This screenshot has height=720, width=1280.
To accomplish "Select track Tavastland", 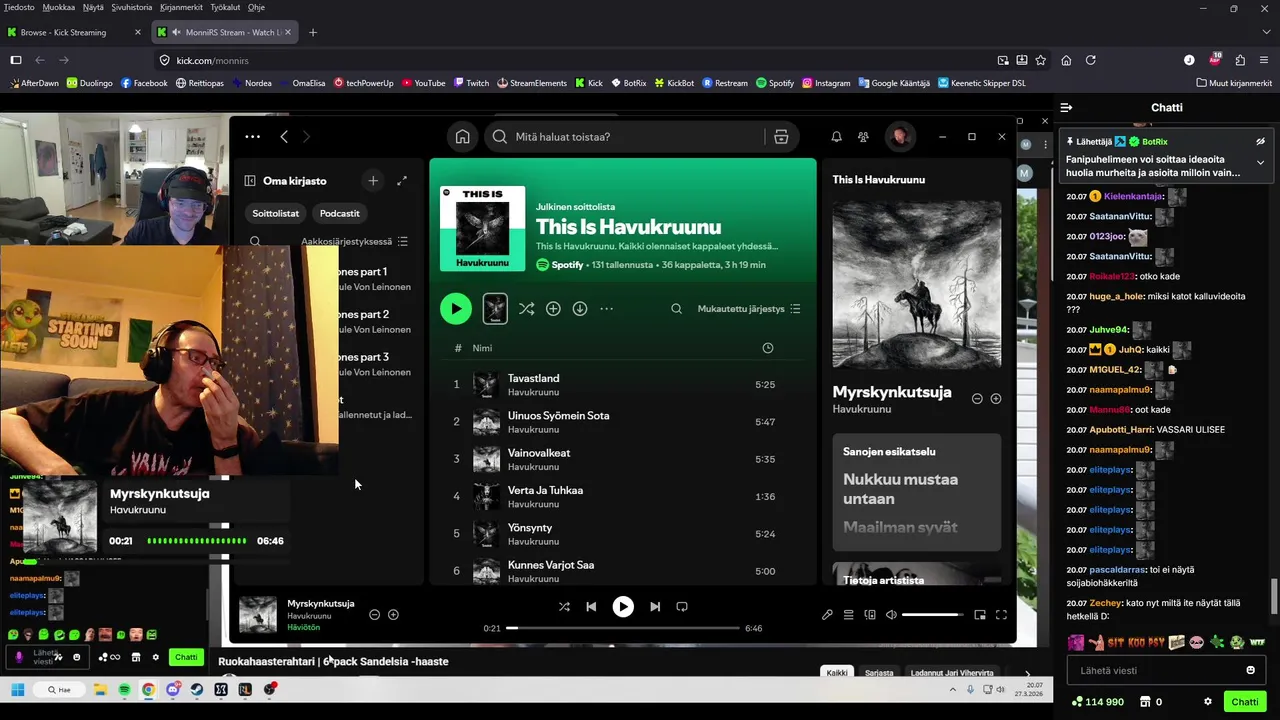I will [x=533, y=378].
